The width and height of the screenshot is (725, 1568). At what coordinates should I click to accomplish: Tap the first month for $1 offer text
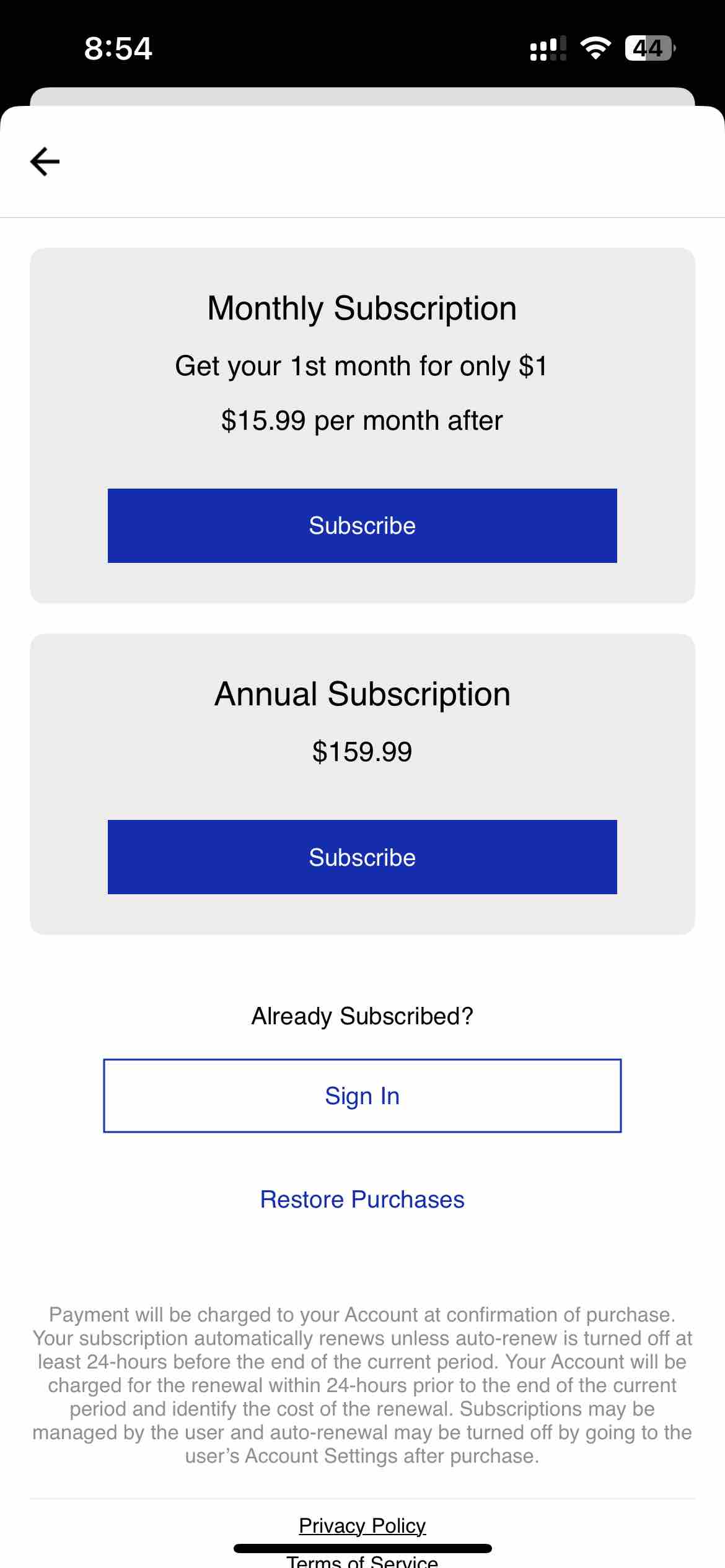tap(362, 366)
